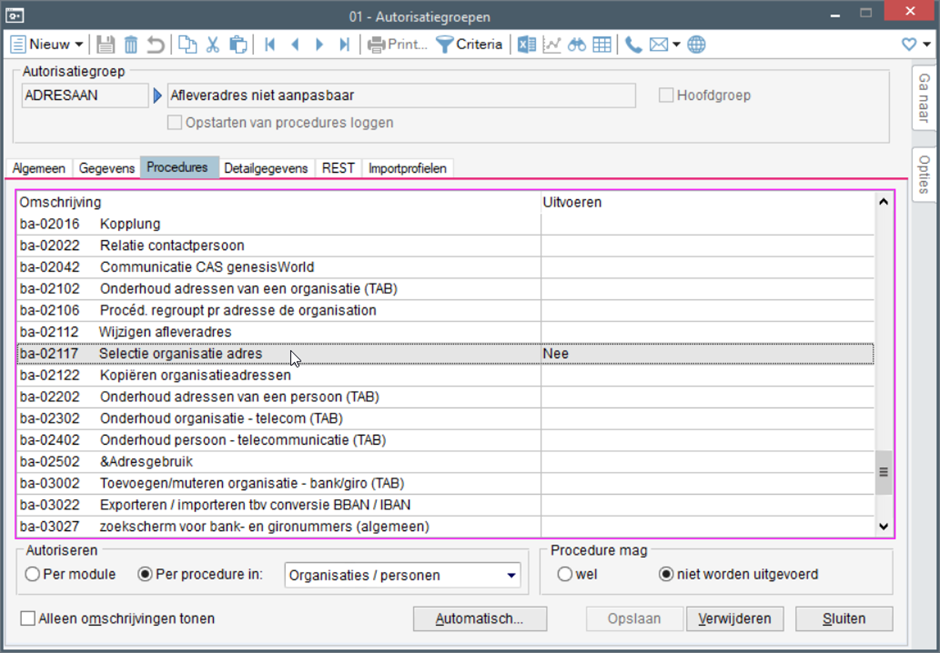This screenshot has height=653, width=940.
Task: Switch to the Algemeen tab
Action: 39,168
